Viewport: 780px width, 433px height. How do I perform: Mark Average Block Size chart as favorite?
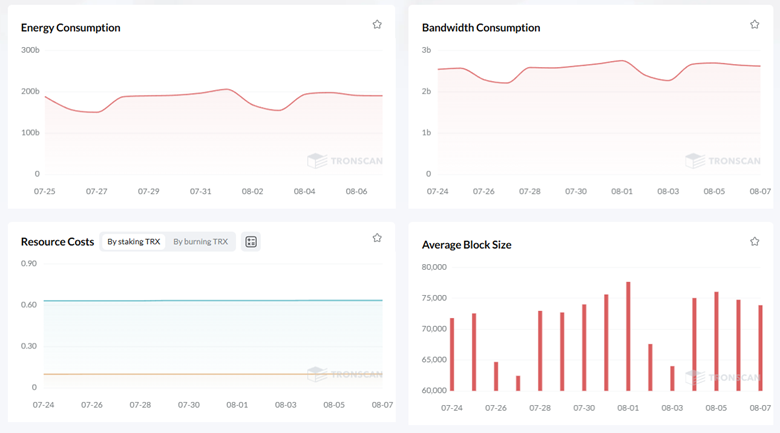(755, 241)
